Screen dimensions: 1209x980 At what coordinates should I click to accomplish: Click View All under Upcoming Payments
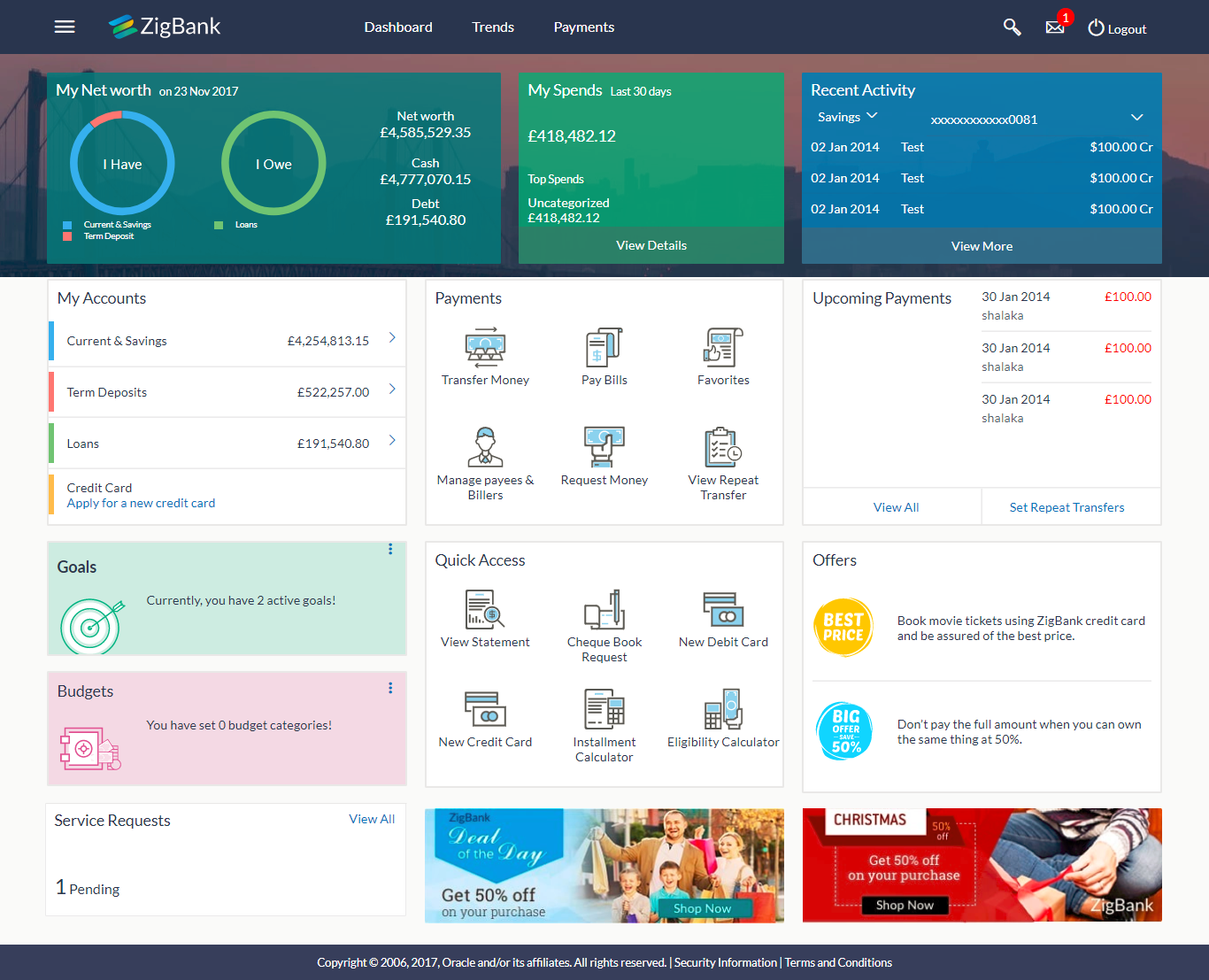click(896, 507)
